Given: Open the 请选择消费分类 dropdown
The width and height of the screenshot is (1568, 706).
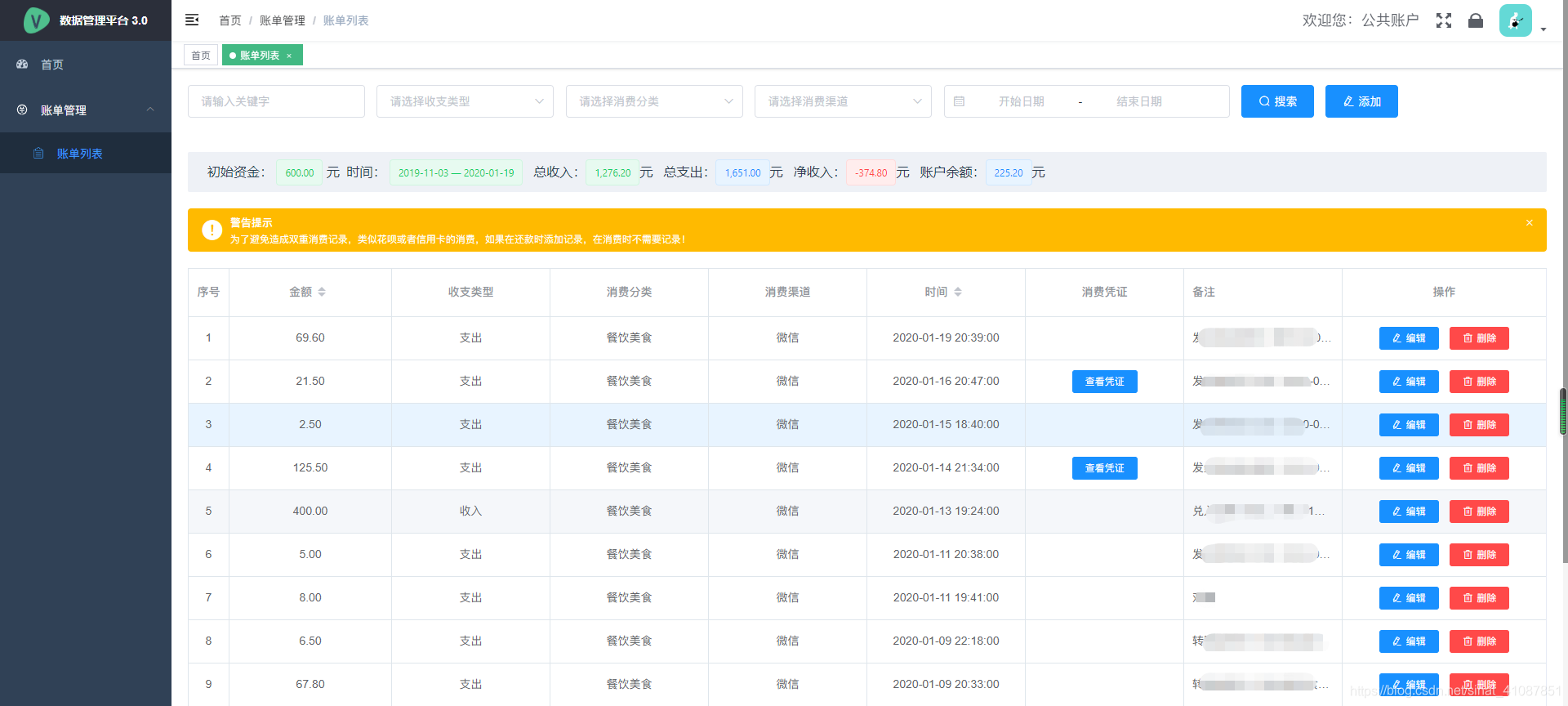Looking at the screenshot, I should (654, 101).
